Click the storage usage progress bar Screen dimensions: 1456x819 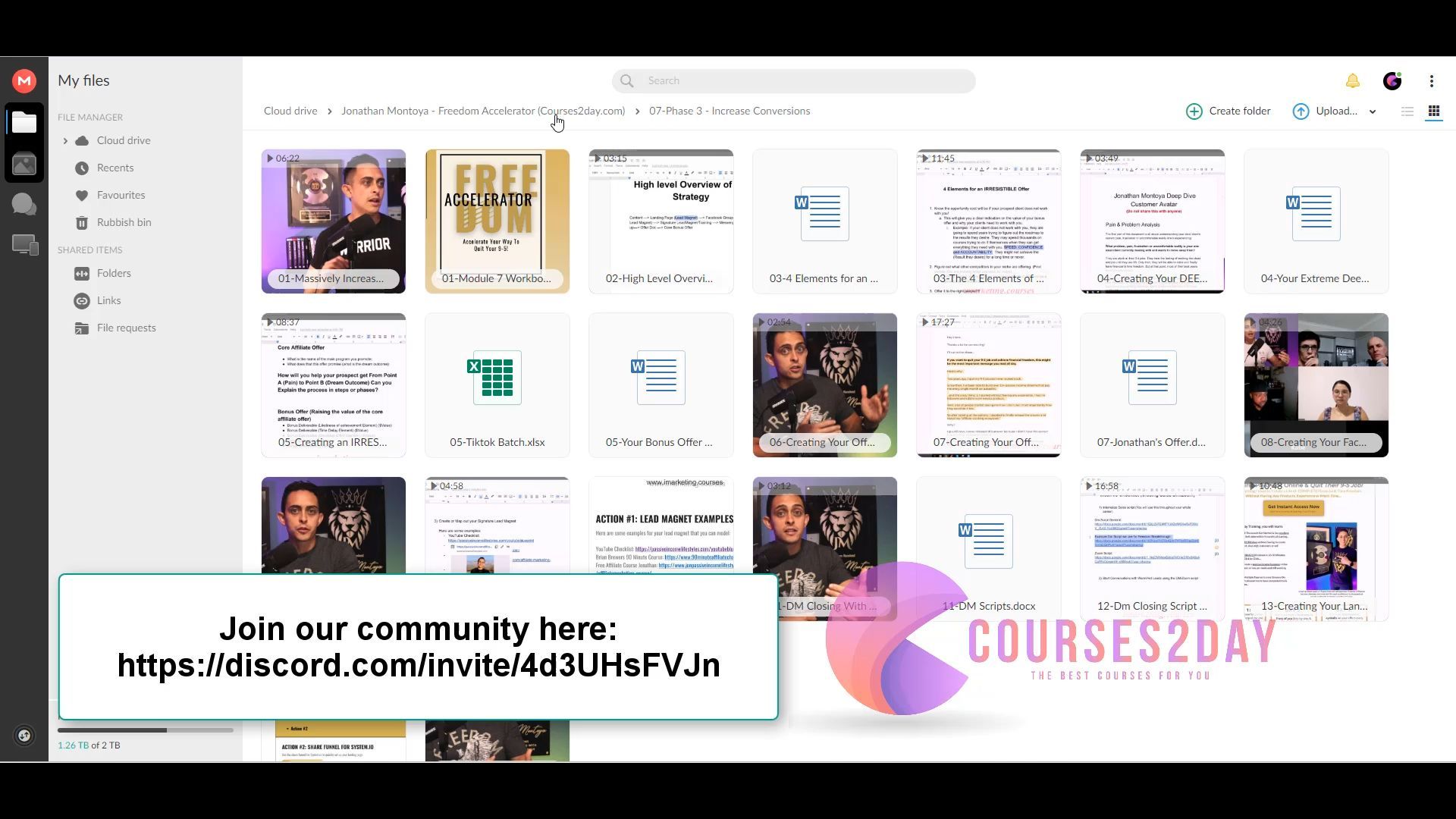(x=146, y=730)
